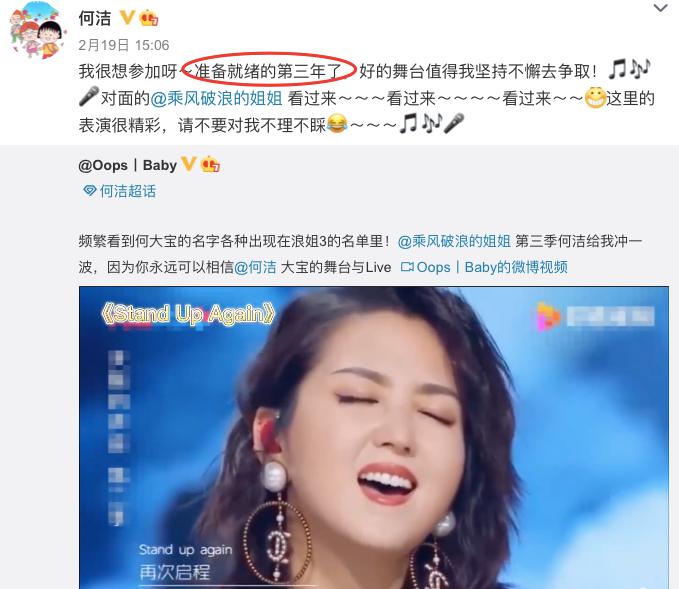Open @乘风破浪的姐姐 mention in the reposted text
This screenshot has height=589, width=679.
tap(454, 241)
